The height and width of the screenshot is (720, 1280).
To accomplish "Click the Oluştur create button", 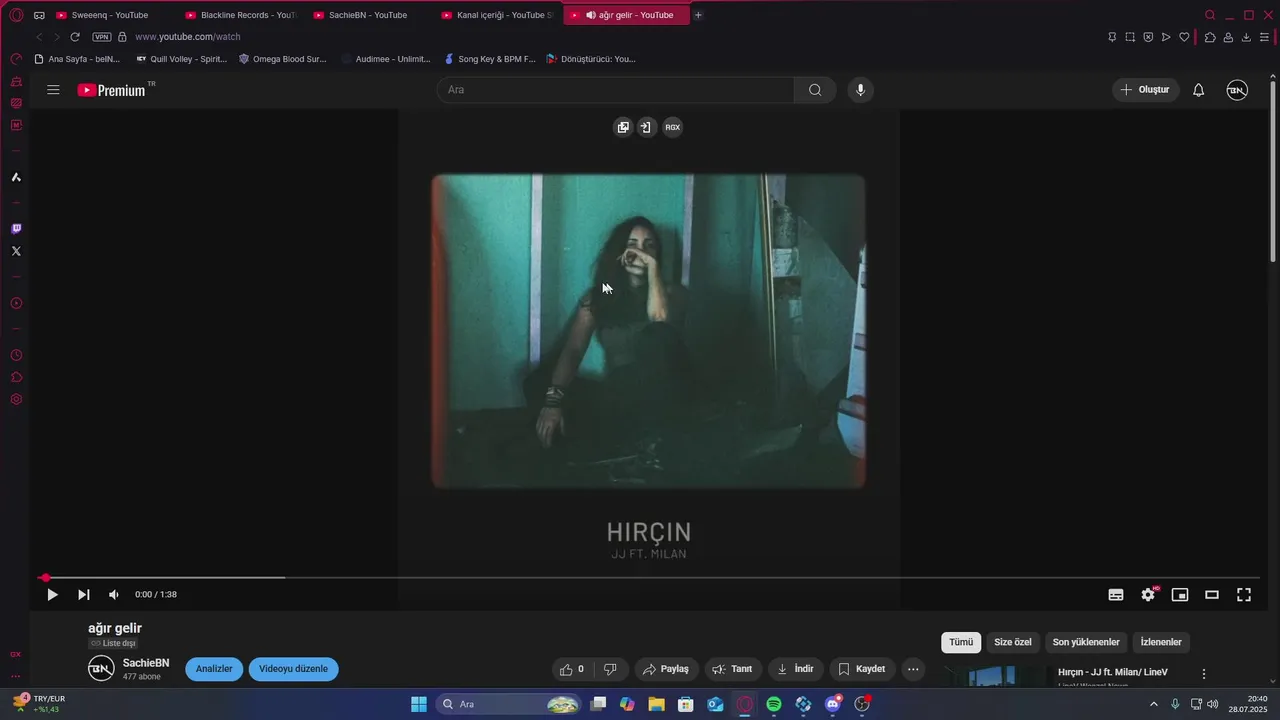I will click(1146, 90).
